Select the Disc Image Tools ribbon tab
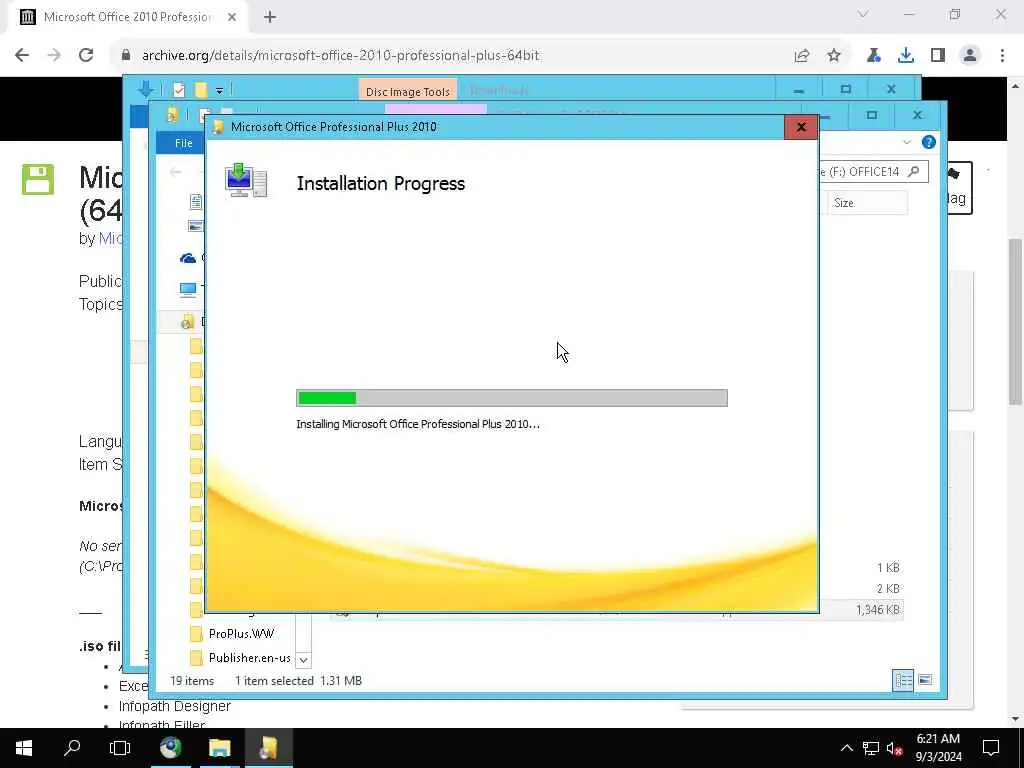Image resolution: width=1024 pixels, height=768 pixels. coord(408,91)
